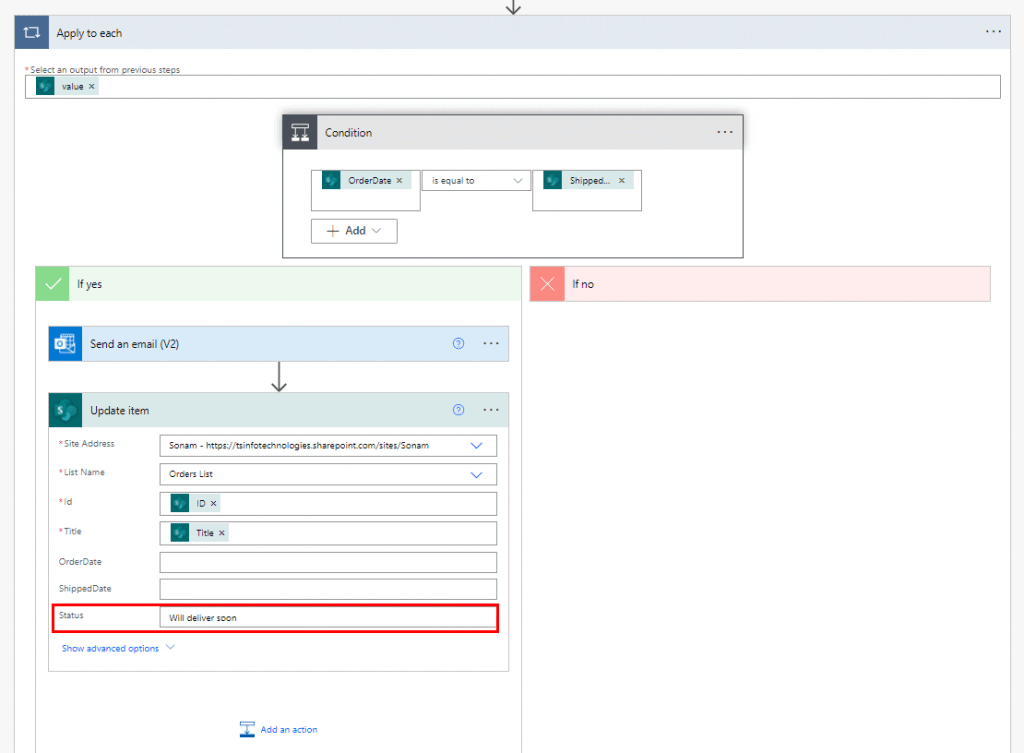Image resolution: width=1024 pixels, height=753 pixels.
Task: Expand the Send an email (V2) action
Action: (279, 344)
